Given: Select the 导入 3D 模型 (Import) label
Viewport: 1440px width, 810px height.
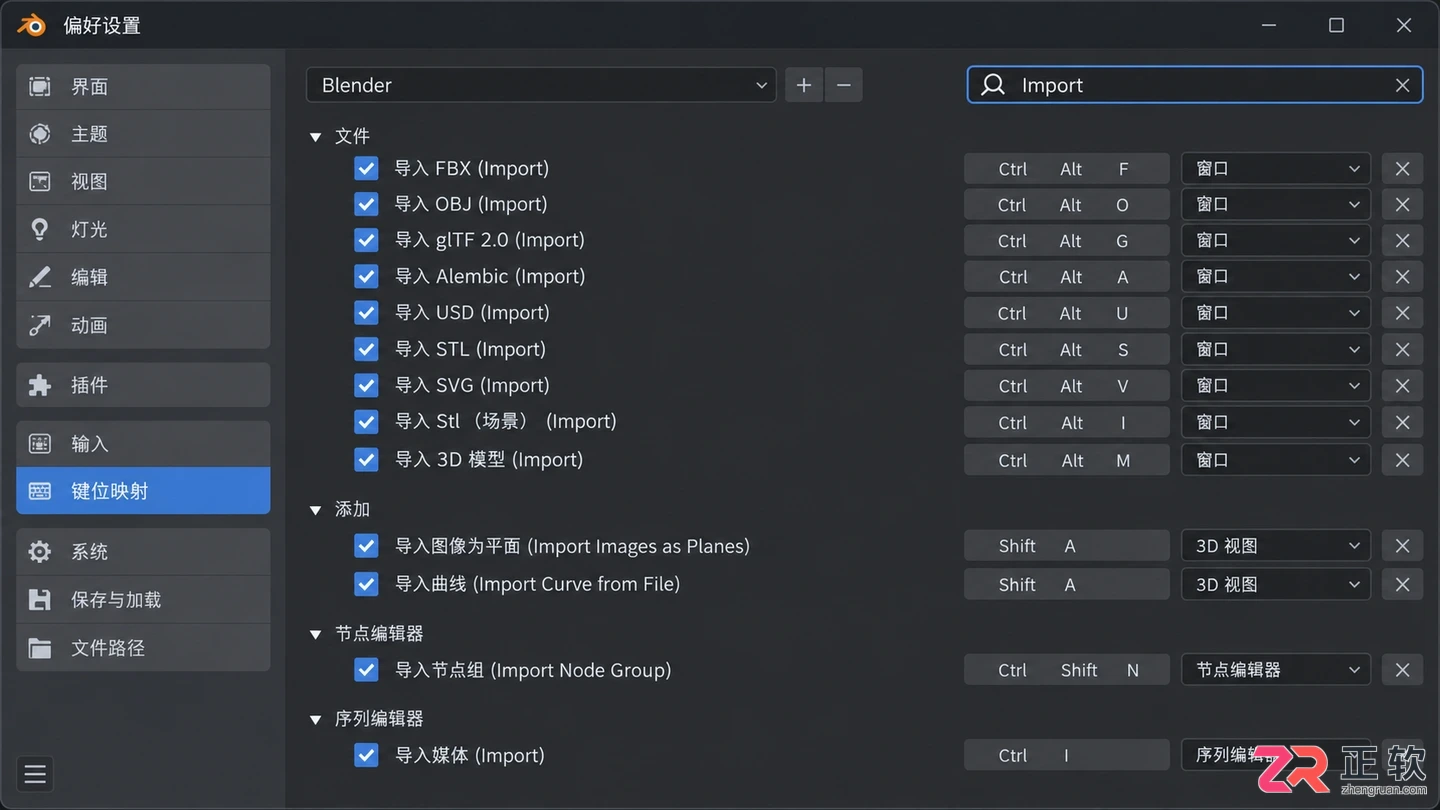Looking at the screenshot, I should tap(489, 460).
